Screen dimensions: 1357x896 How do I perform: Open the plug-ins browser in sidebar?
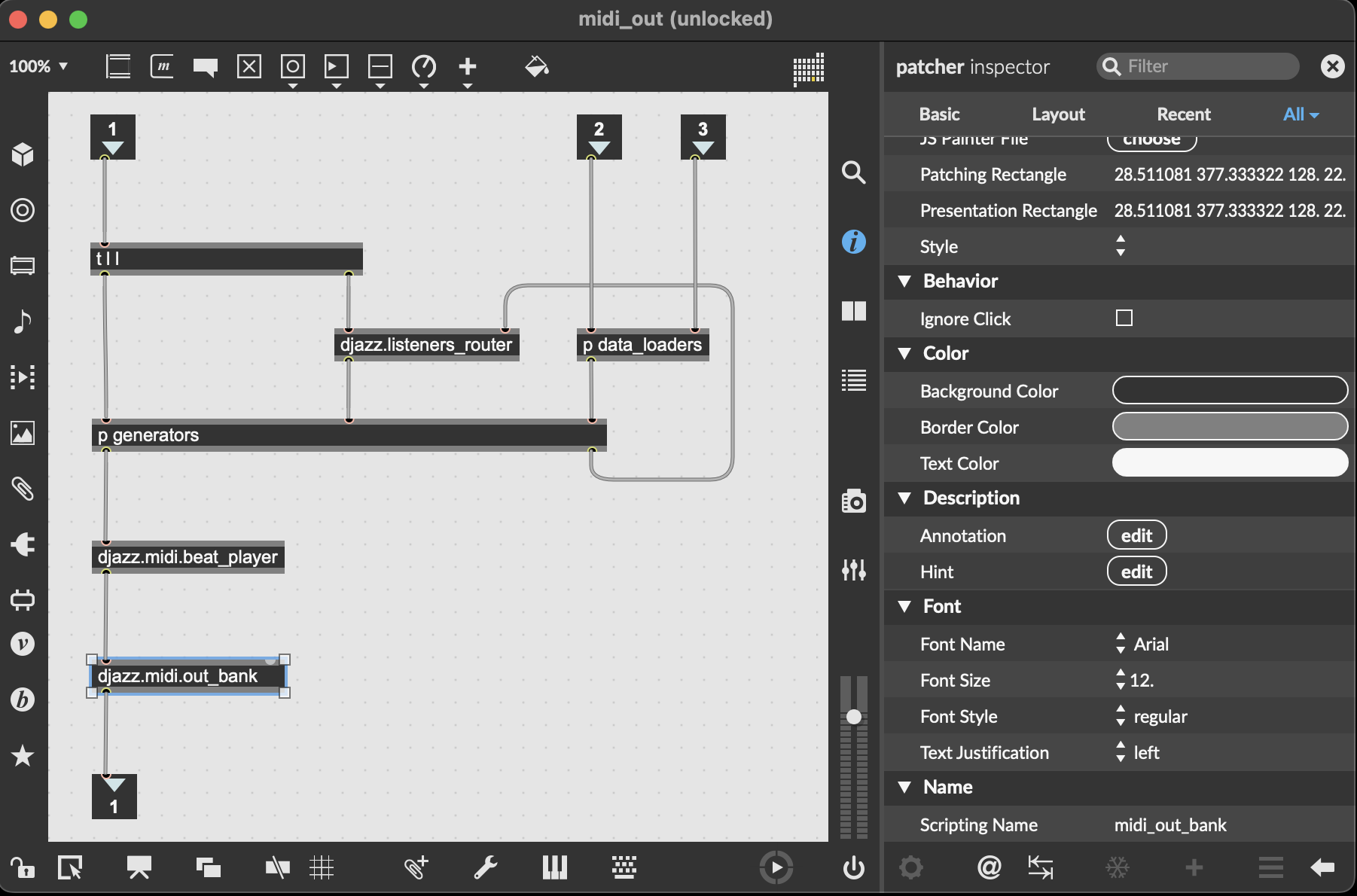pyautogui.click(x=23, y=544)
